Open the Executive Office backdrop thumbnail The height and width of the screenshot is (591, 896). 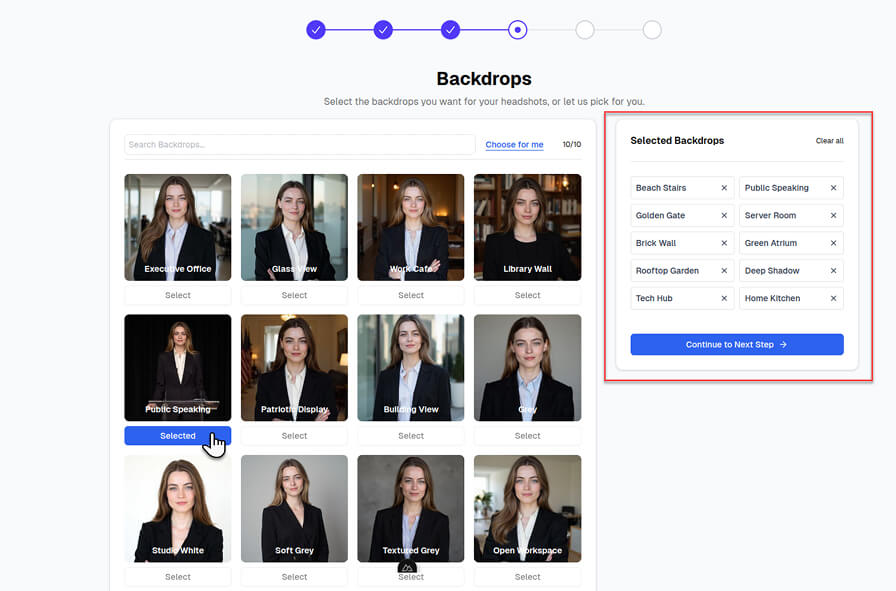tap(177, 227)
